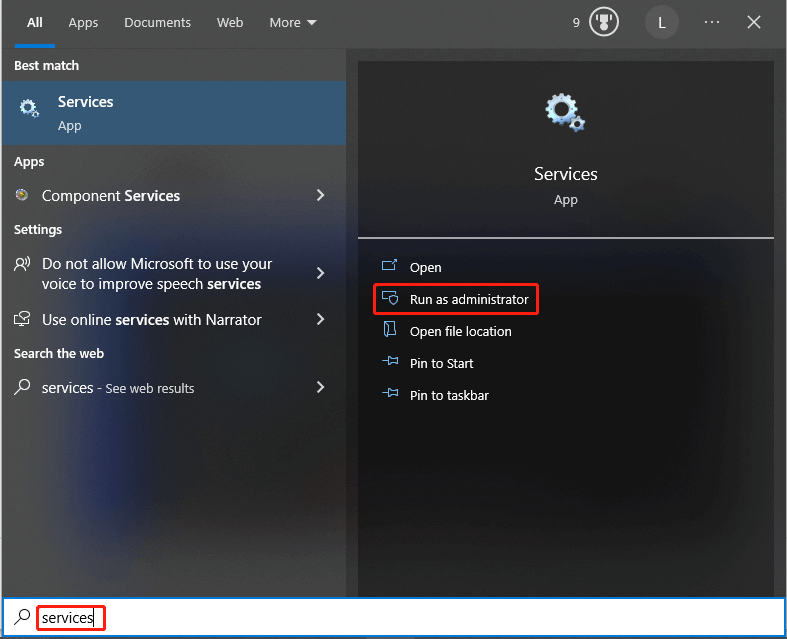Click the Open action icon
The image size is (787, 639).
tap(389, 265)
